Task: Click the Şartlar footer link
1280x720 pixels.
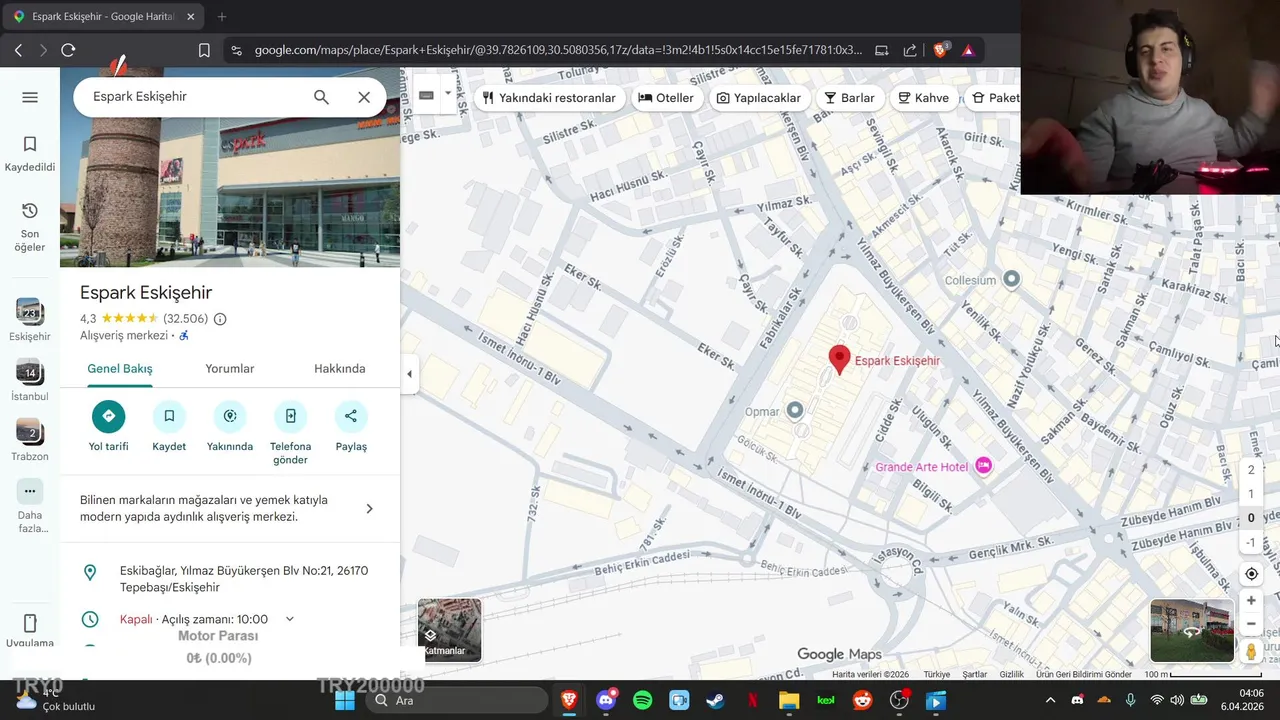Action: click(x=975, y=675)
